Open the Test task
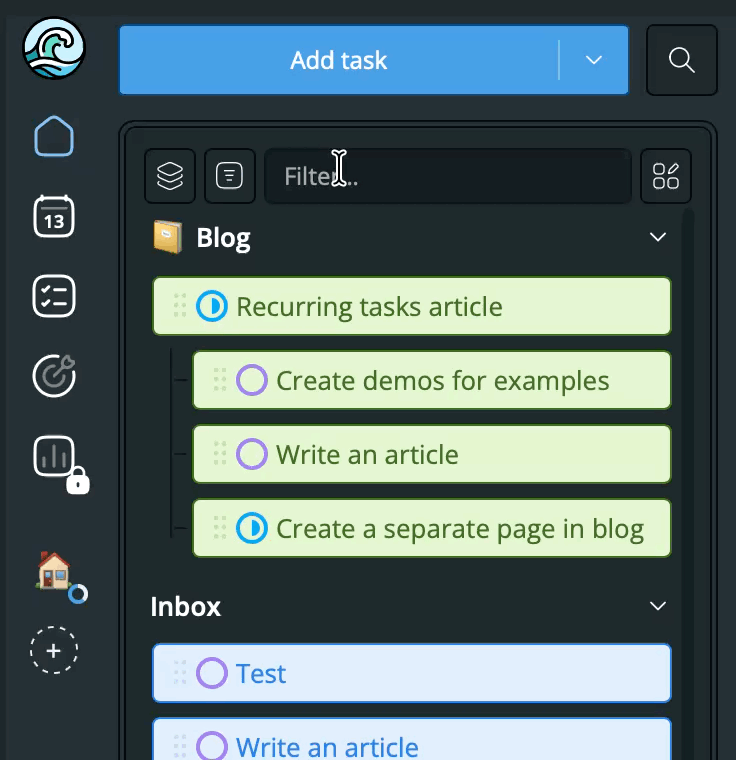The height and width of the screenshot is (760, 736). [412, 673]
